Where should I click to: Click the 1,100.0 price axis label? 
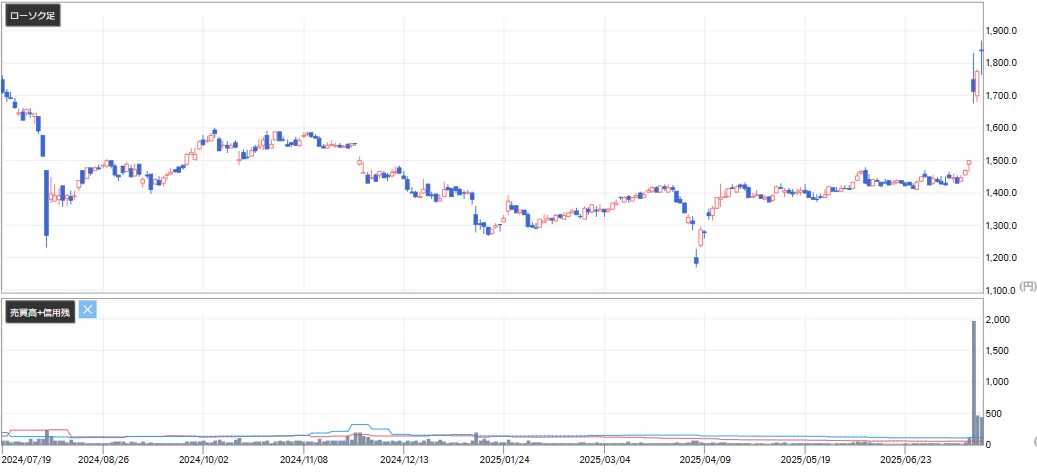tap(1001, 290)
